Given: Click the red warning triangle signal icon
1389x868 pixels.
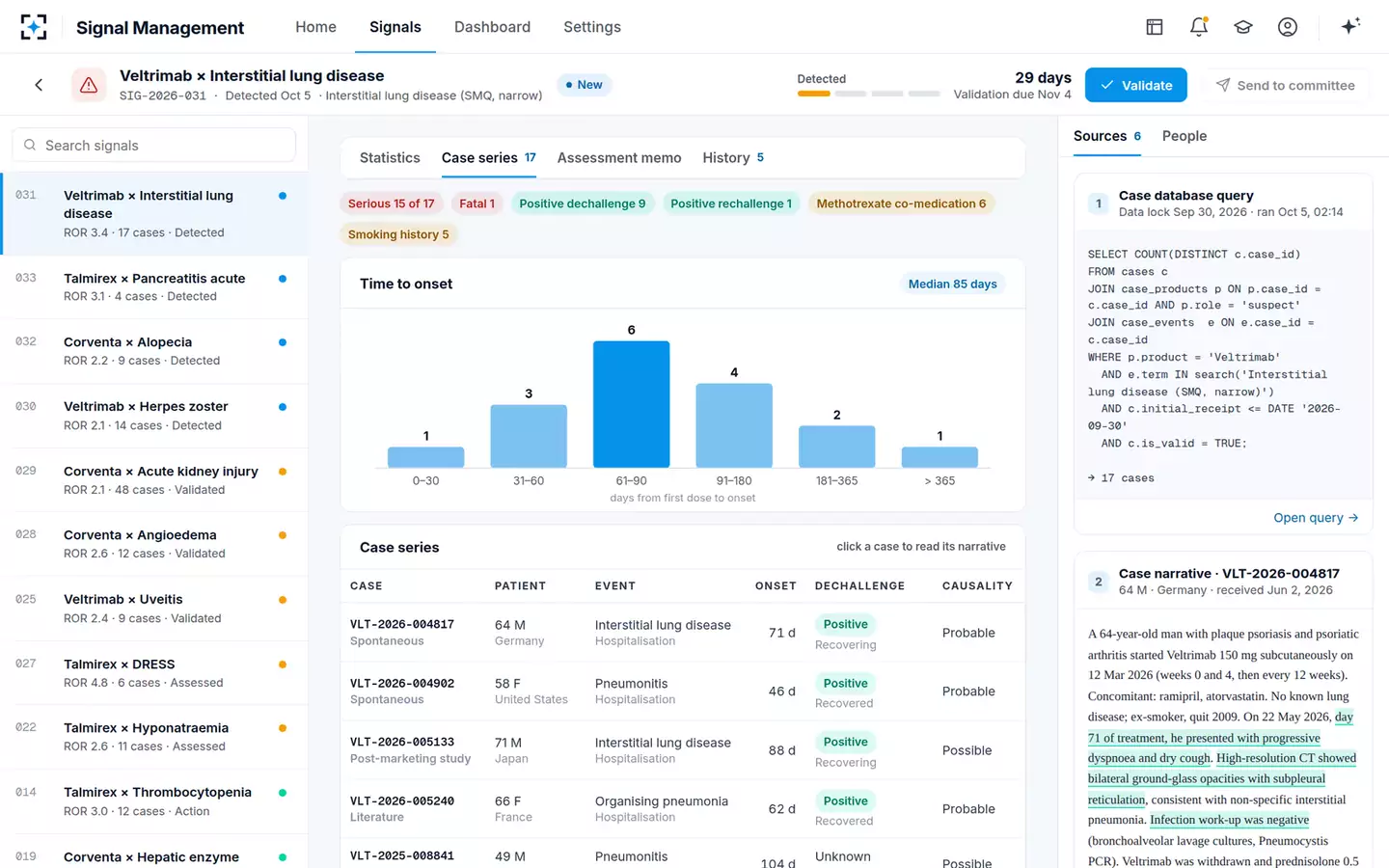Looking at the screenshot, I should pos(89,85).
